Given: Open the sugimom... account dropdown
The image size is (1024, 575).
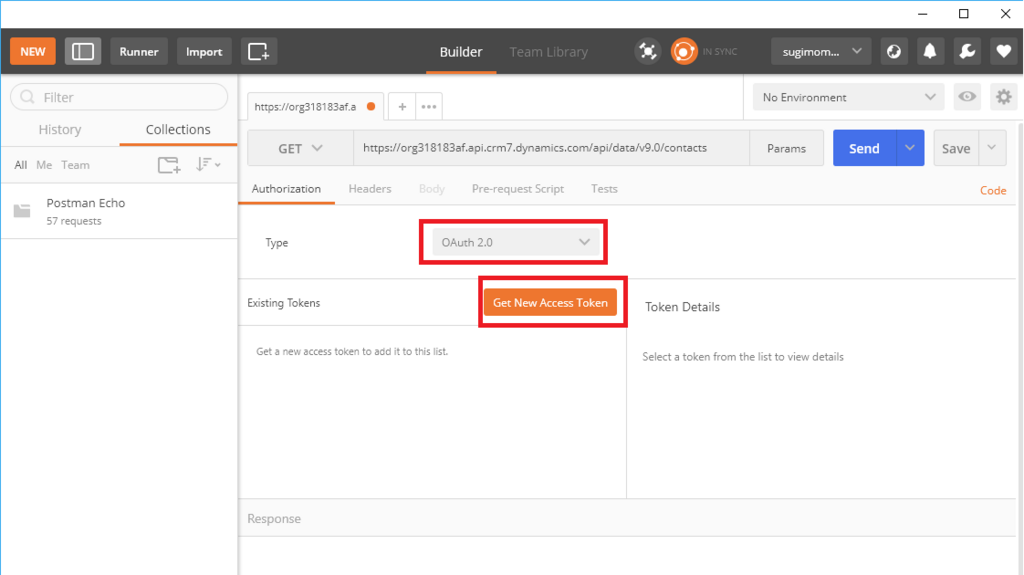Looking at the screenshot, I should [821, 52].
